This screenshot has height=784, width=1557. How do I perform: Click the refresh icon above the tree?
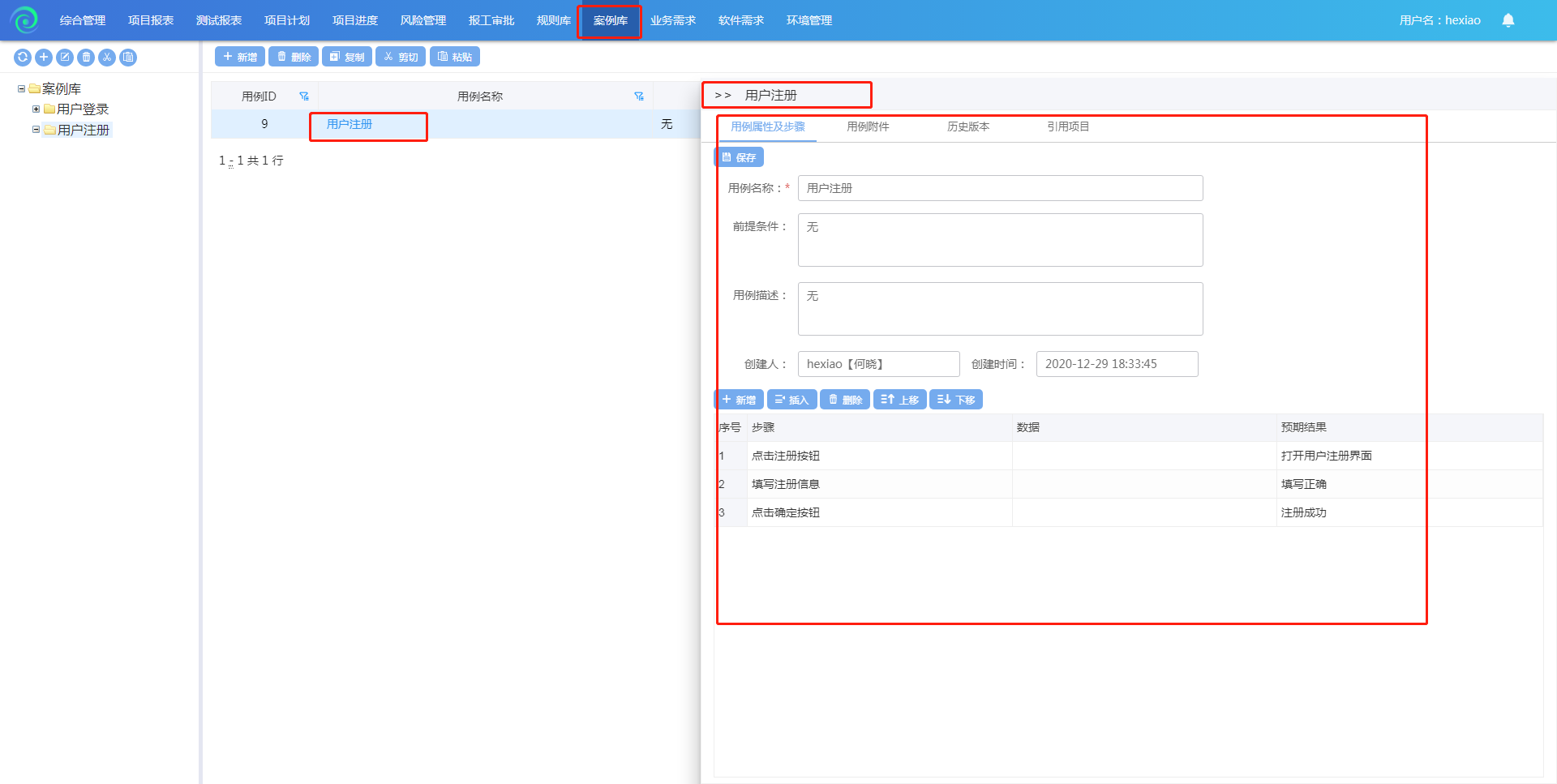tap(23, 57)
